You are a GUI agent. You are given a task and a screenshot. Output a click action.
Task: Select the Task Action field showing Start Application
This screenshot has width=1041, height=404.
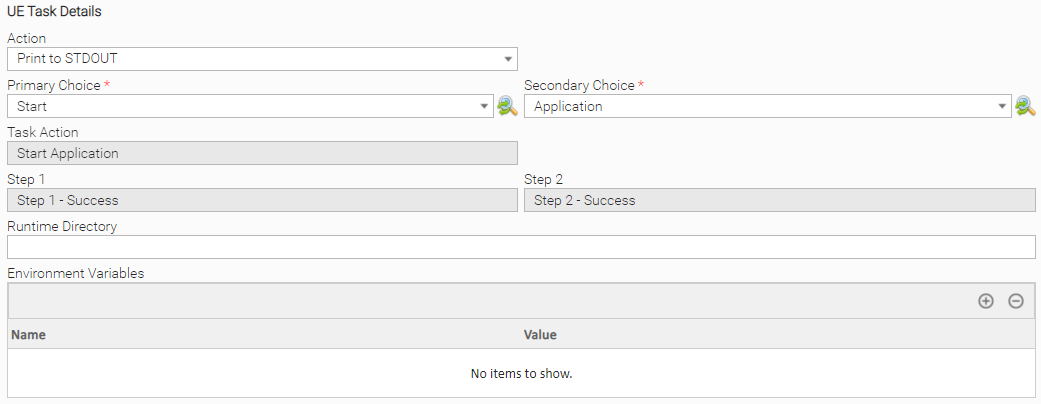(x=262, y=153)
